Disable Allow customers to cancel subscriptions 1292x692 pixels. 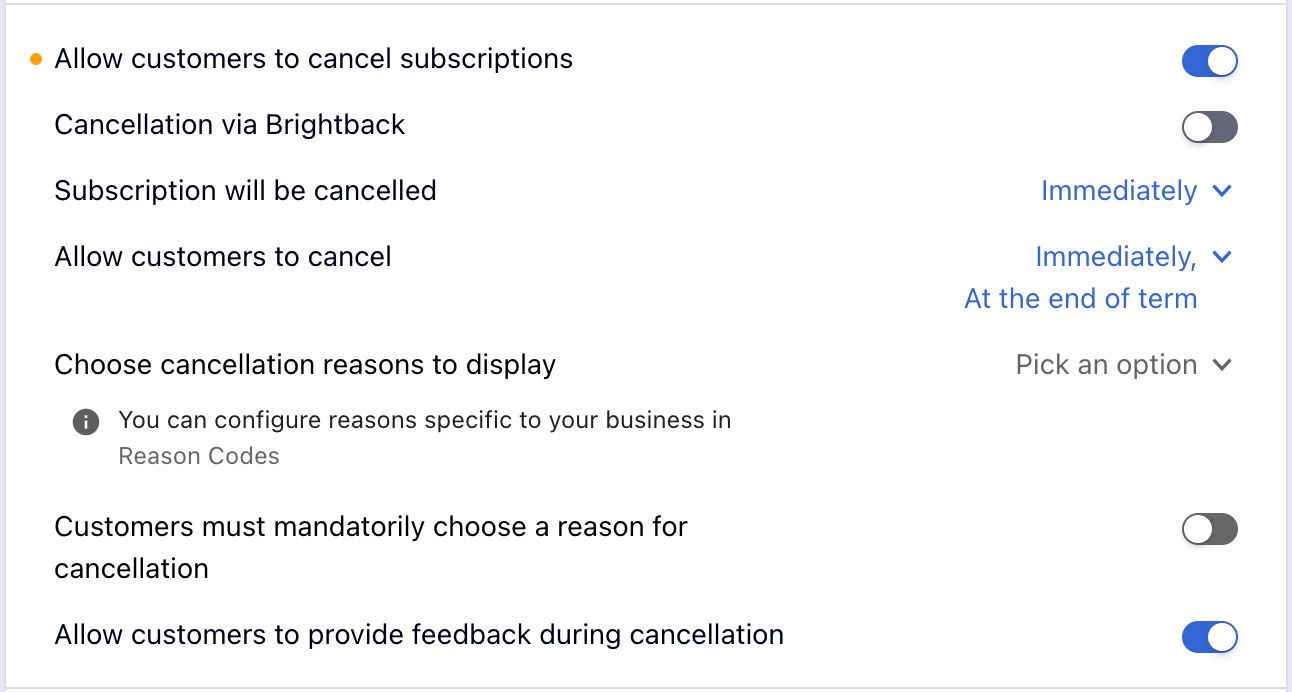coord(1210,61)
